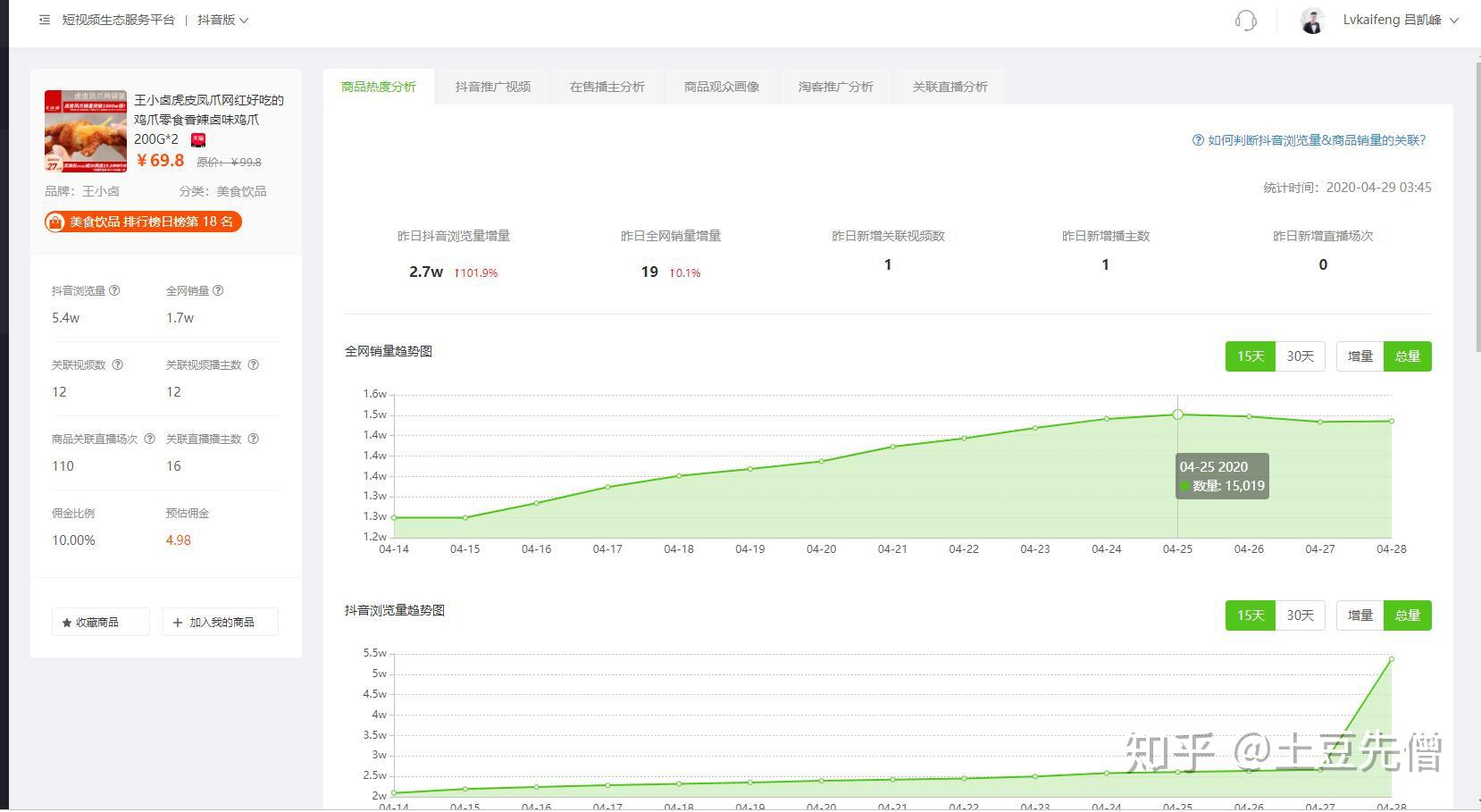1481x812 pixels.
Task: Click the 04-28 data point on sales chart
Action: click(x=1392, y=421)
